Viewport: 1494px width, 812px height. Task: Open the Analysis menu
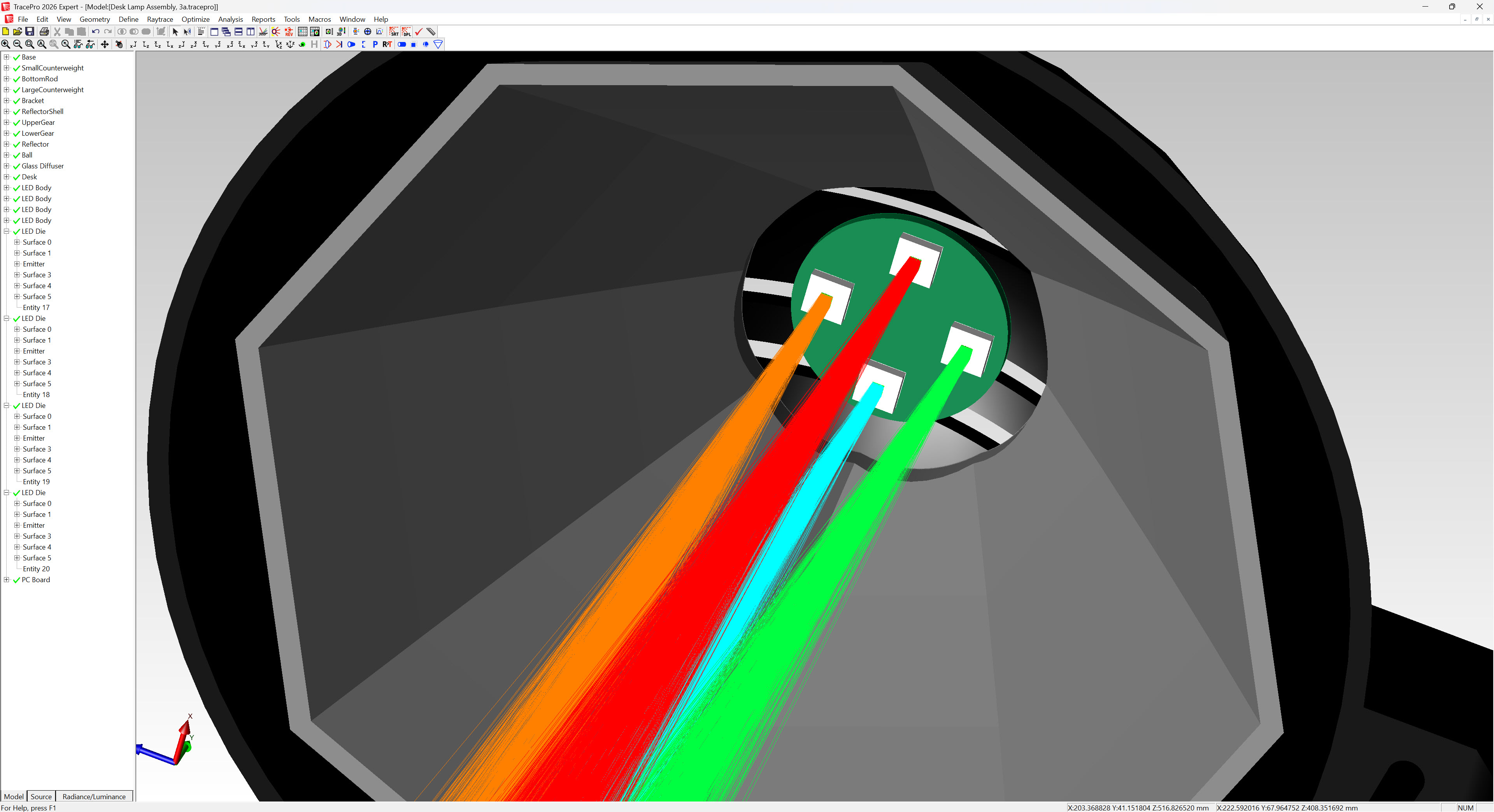pyautogui.click(x=230, y=19)
